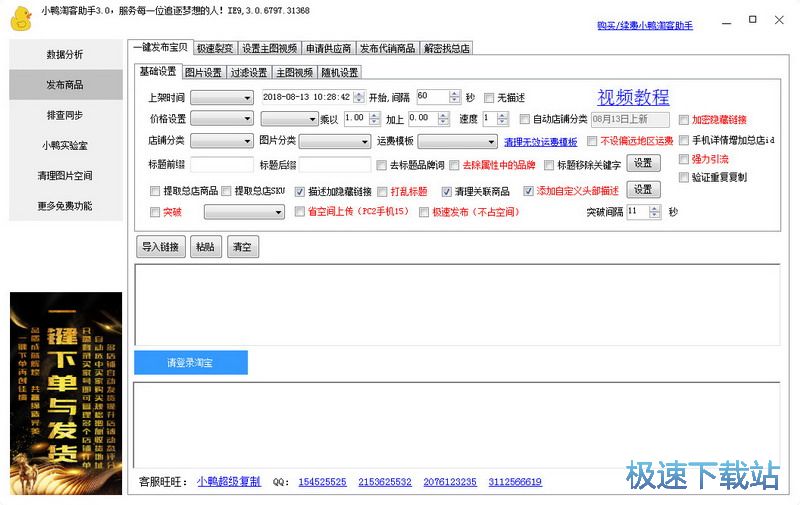Click the 突破间隔 seconds stepper
The height and width of the screenshot is (505, 800).
654,212
